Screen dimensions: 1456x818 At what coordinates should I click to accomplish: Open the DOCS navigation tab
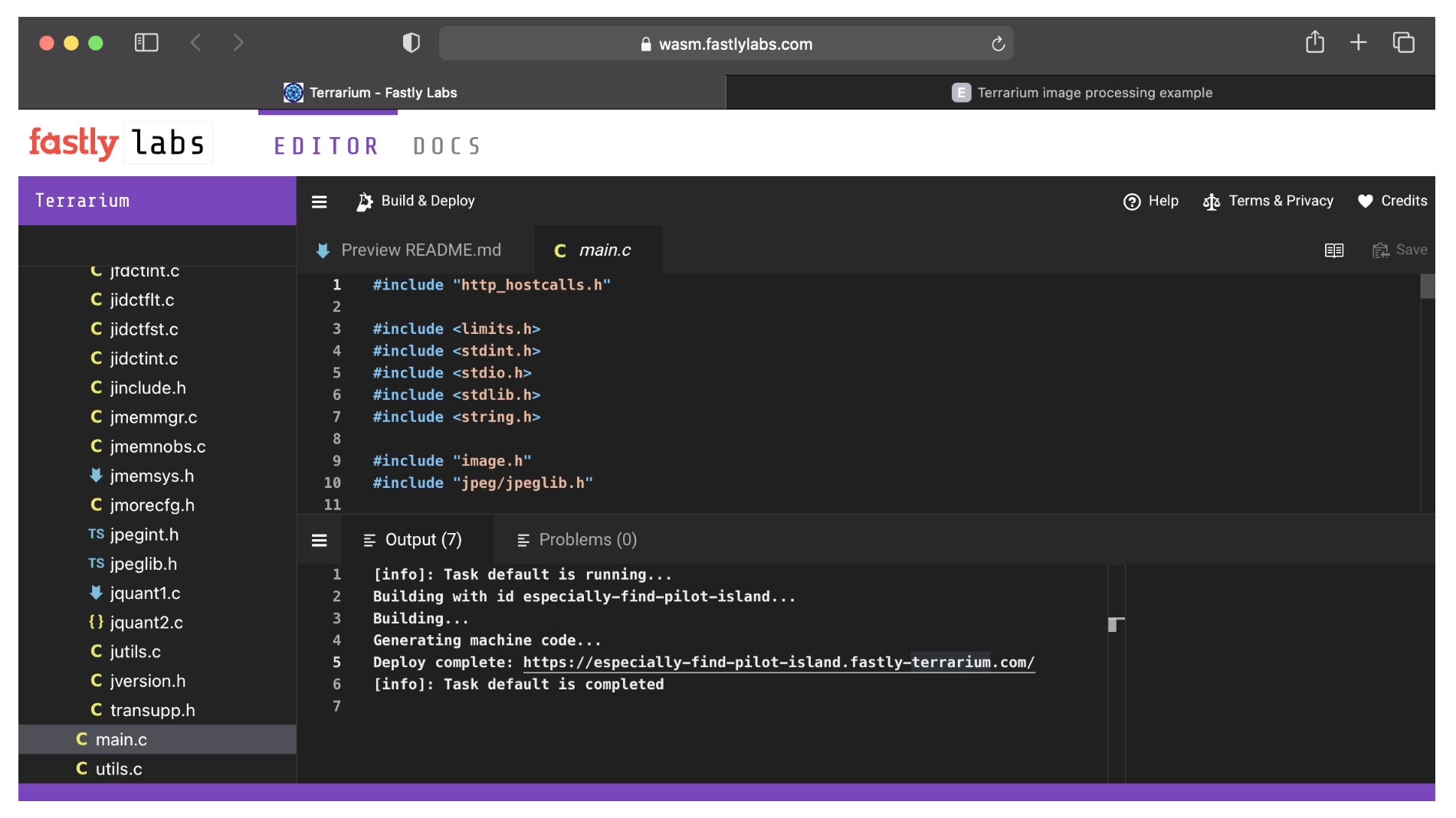pos(448,146)
